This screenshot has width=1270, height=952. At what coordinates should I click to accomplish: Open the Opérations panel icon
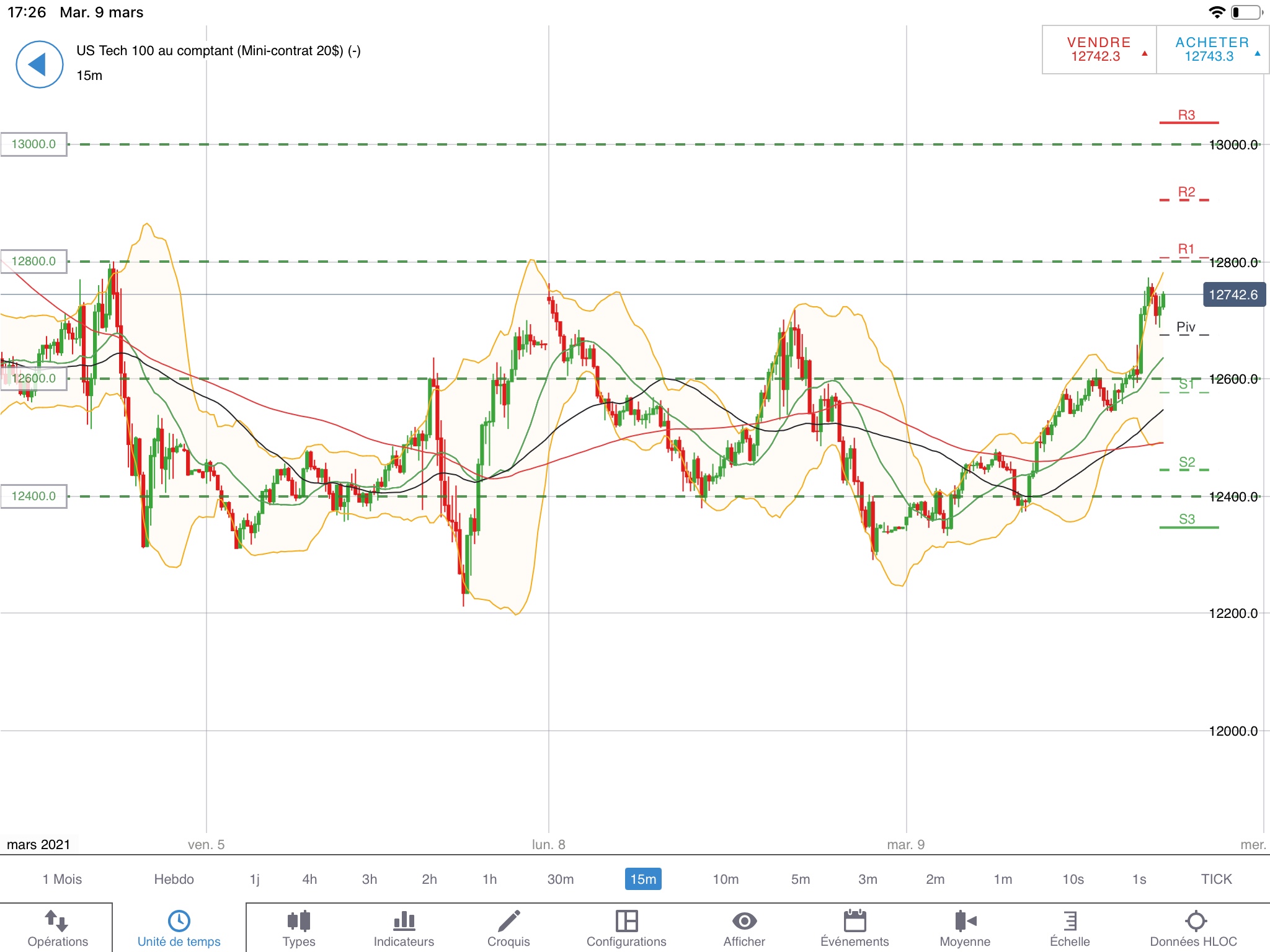(57, 922)
